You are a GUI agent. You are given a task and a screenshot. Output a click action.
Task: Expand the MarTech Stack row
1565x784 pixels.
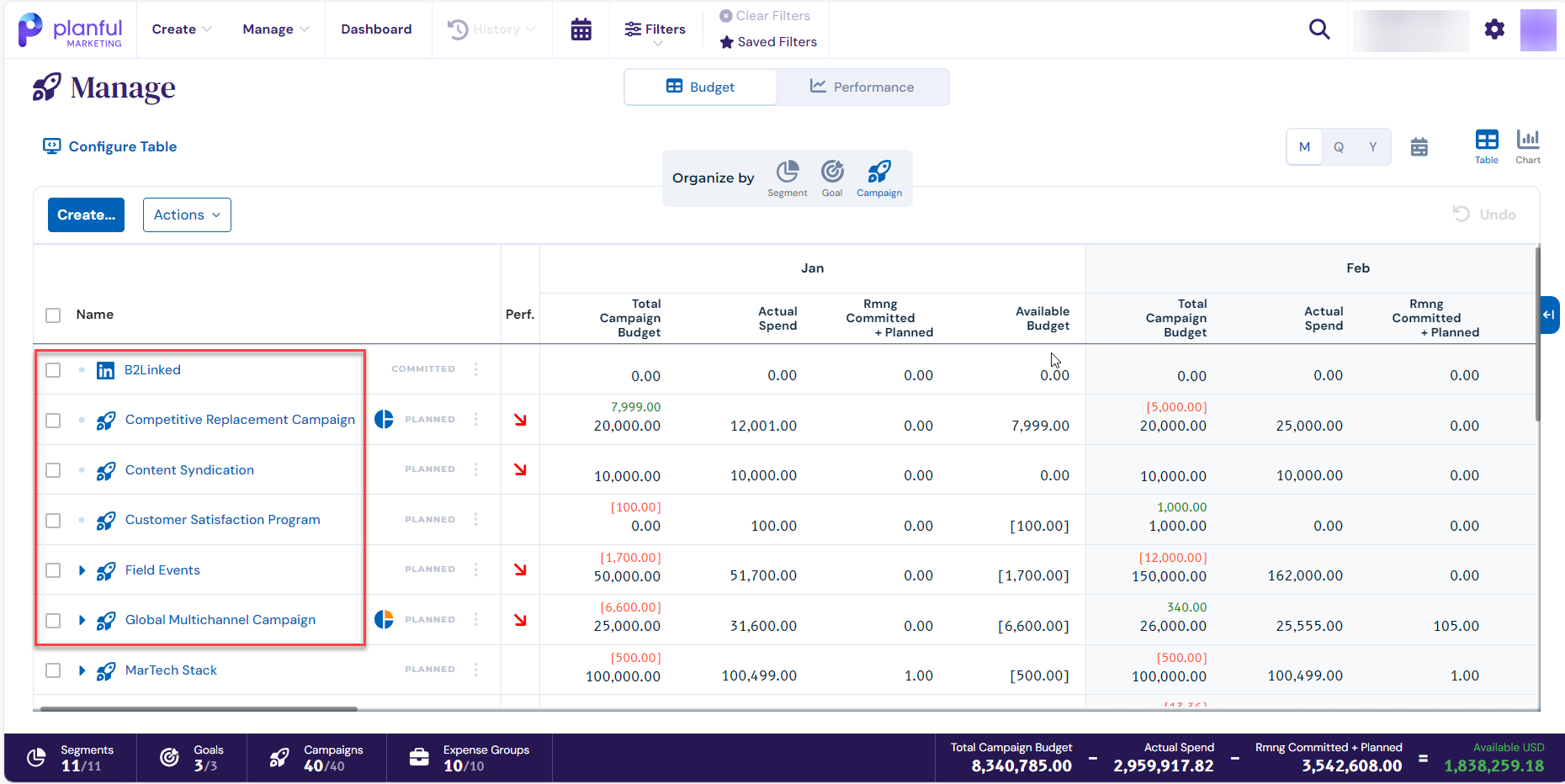tap(82, 670)
